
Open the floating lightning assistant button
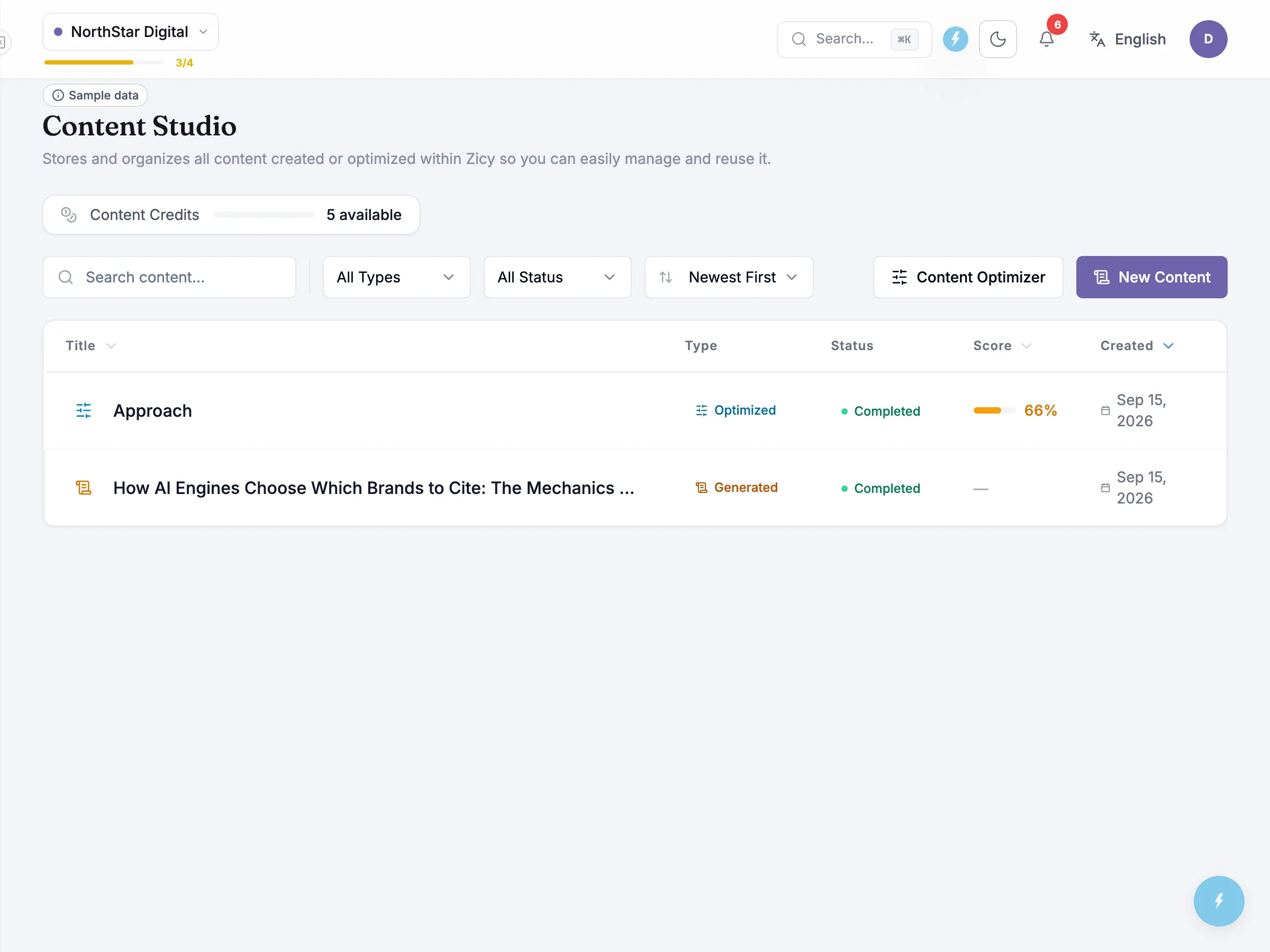coord(1218,901)
